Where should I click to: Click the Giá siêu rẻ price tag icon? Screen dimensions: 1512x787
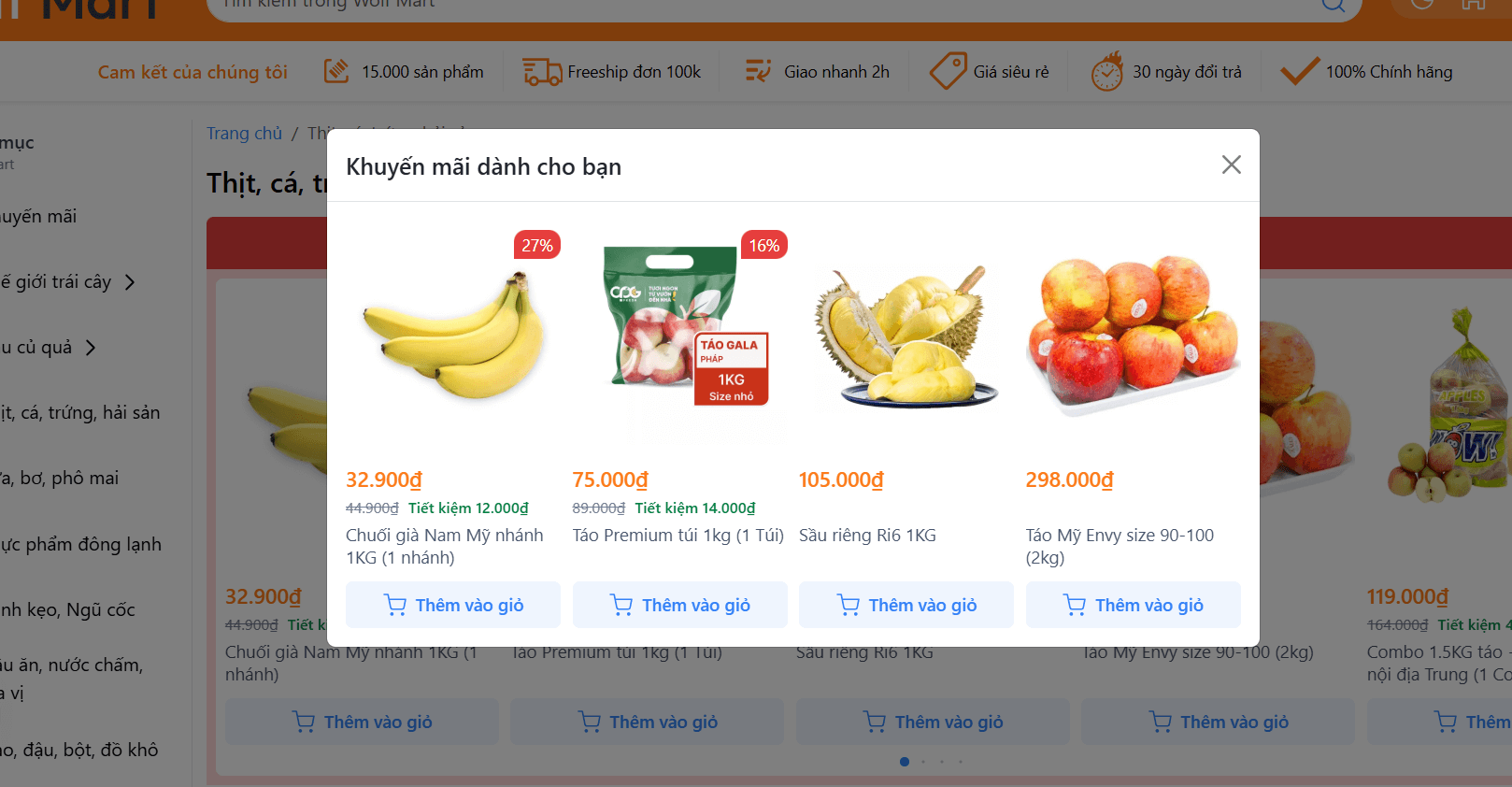[948, 71]
